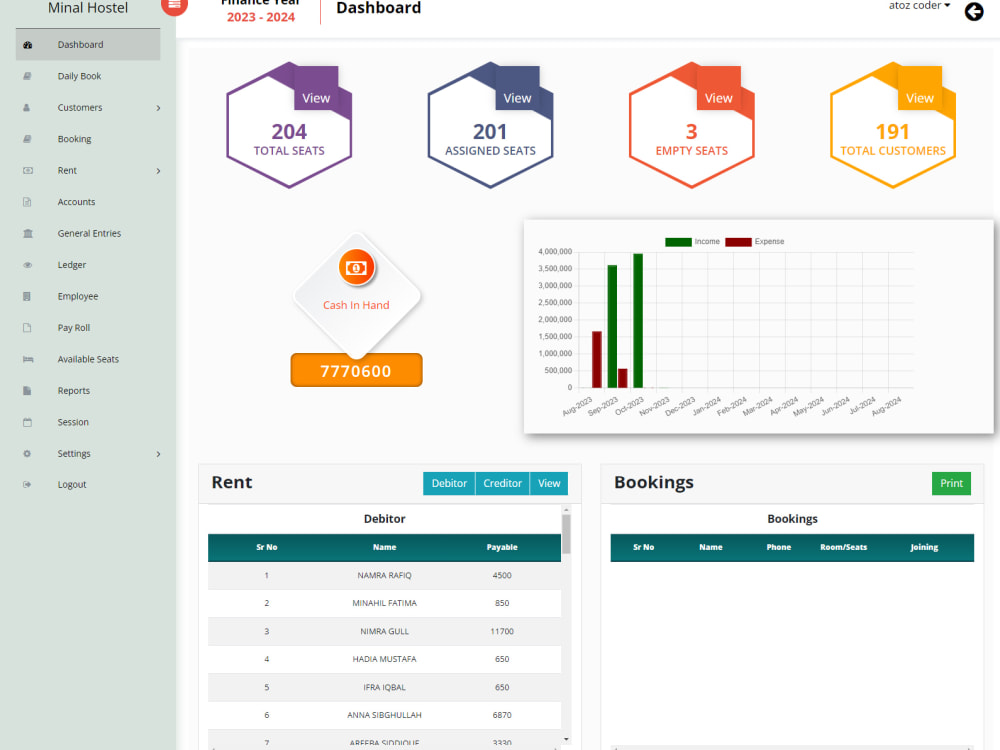This screenshot has height=750, width=1000.
Task: Click the Employee building icon
Action: click(x=27, y=297)
